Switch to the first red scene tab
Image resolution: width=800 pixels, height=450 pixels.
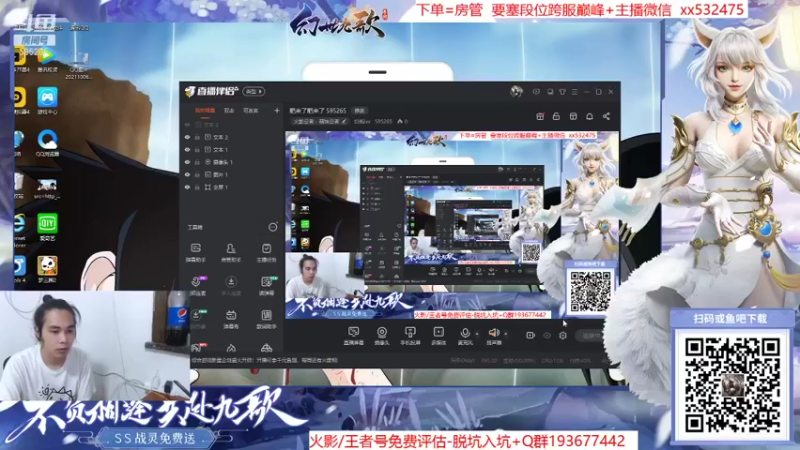[205, 110]
